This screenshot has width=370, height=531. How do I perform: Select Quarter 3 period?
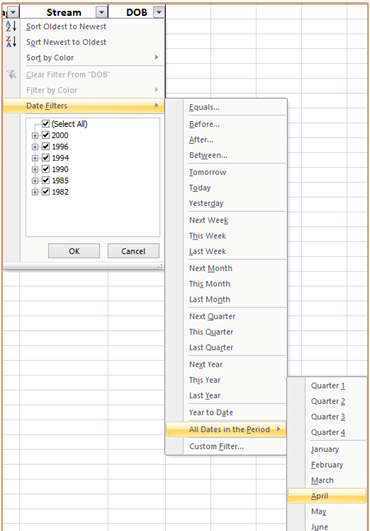tap(327, 417)
